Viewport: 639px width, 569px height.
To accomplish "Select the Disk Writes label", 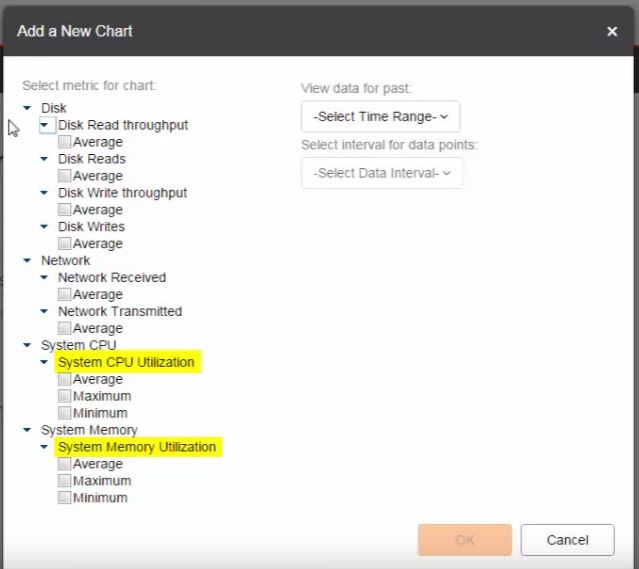I will tap(91, 227).
